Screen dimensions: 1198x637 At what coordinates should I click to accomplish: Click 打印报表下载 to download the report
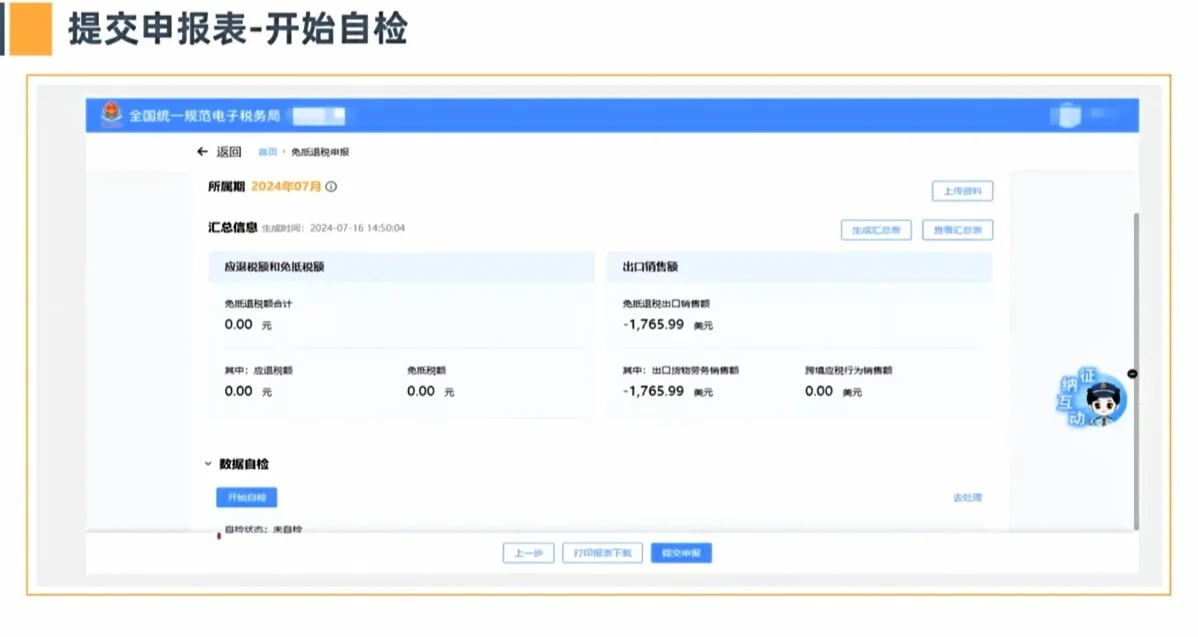pyautogui.click(x=601, y=553)
